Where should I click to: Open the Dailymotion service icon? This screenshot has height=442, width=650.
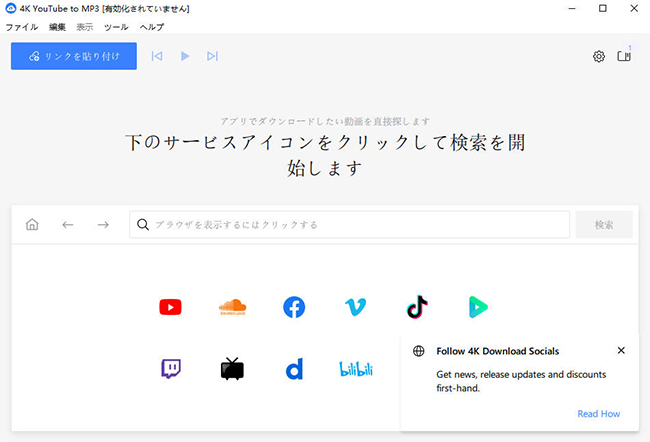pos(294,369)
